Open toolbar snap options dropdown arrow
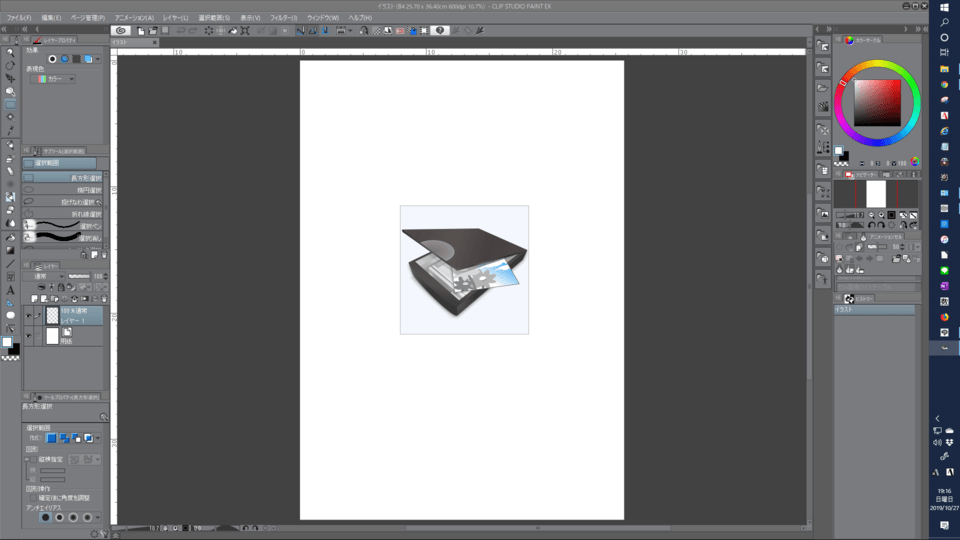This screenshot has width=960, height=540. 350,31
